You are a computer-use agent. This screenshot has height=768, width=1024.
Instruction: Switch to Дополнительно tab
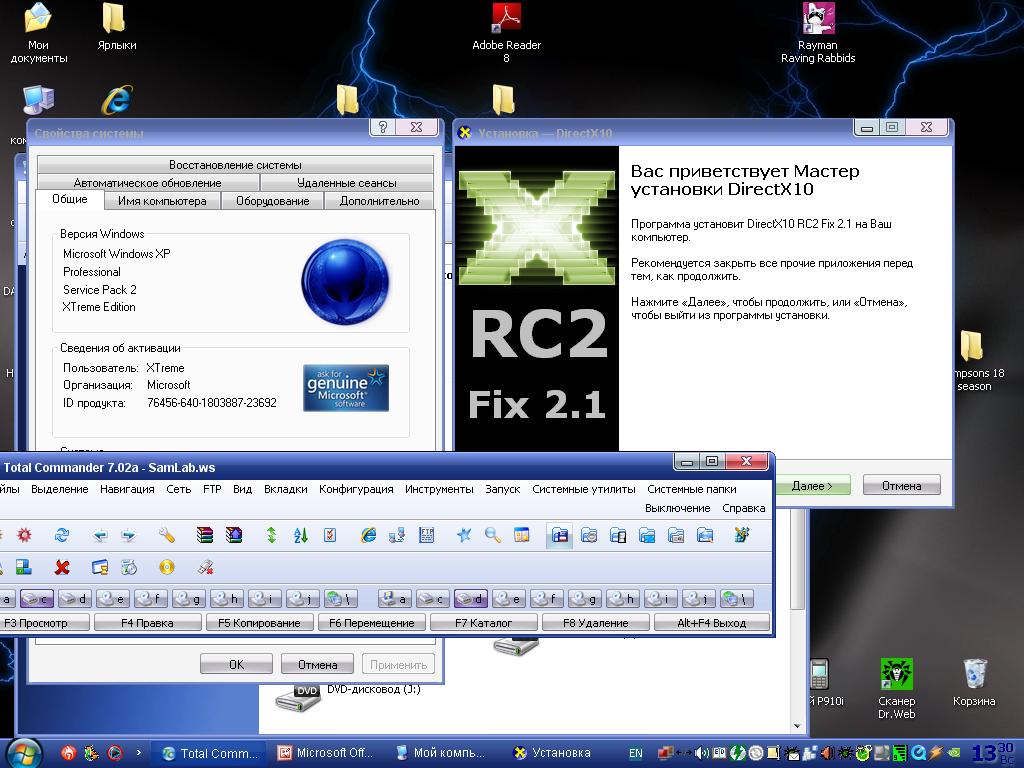[x=379, y=201]
